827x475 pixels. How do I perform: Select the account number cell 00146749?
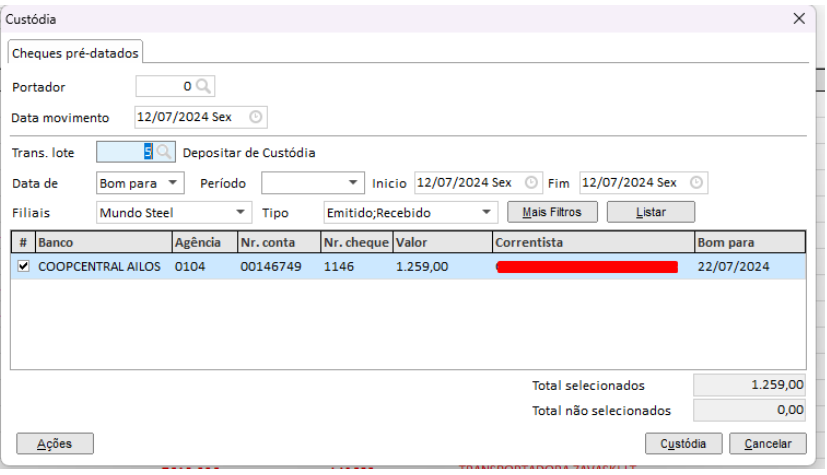click(x=279, y=266)
